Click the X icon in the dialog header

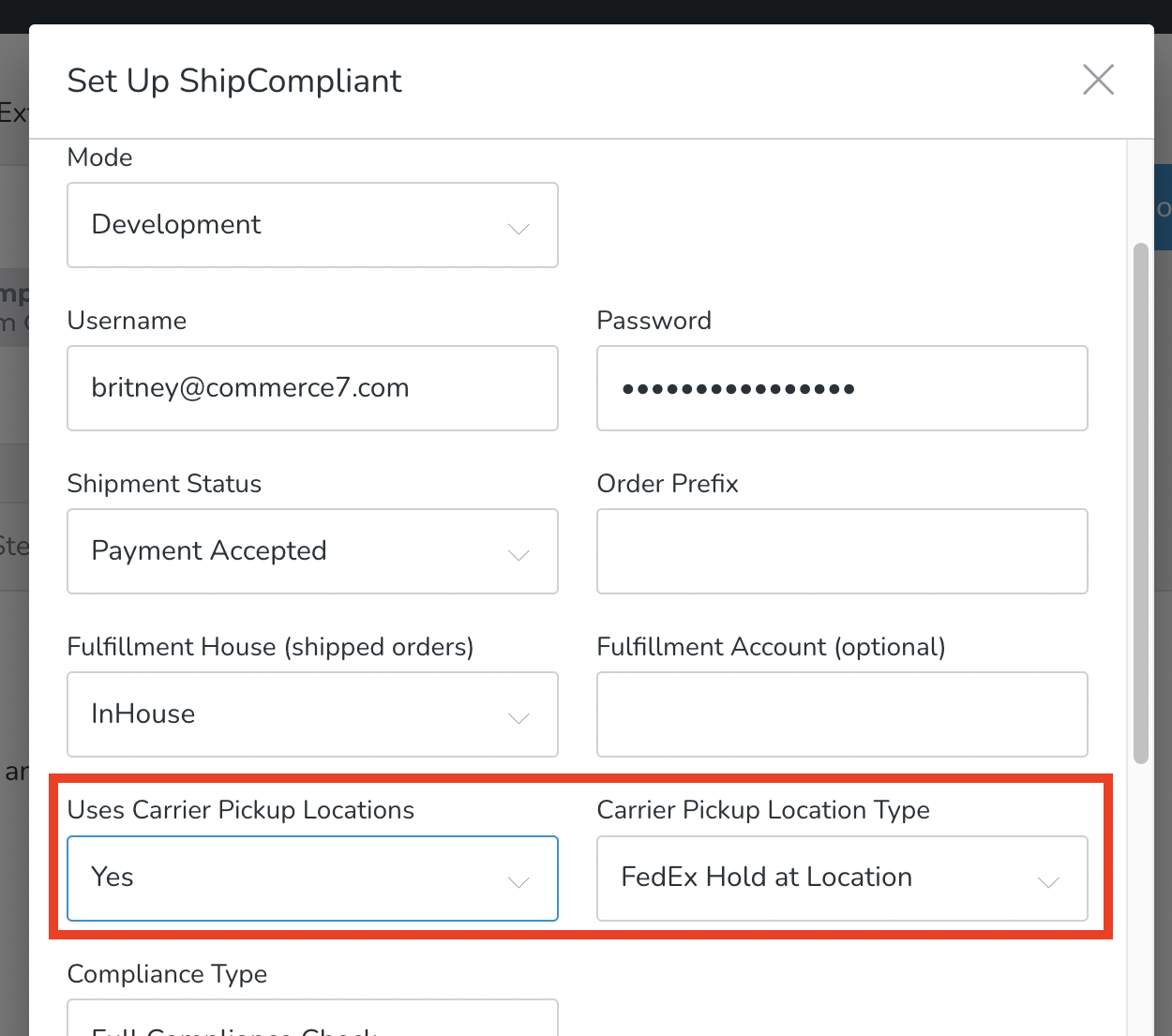pyautogui.click(x=1098, y=80)
